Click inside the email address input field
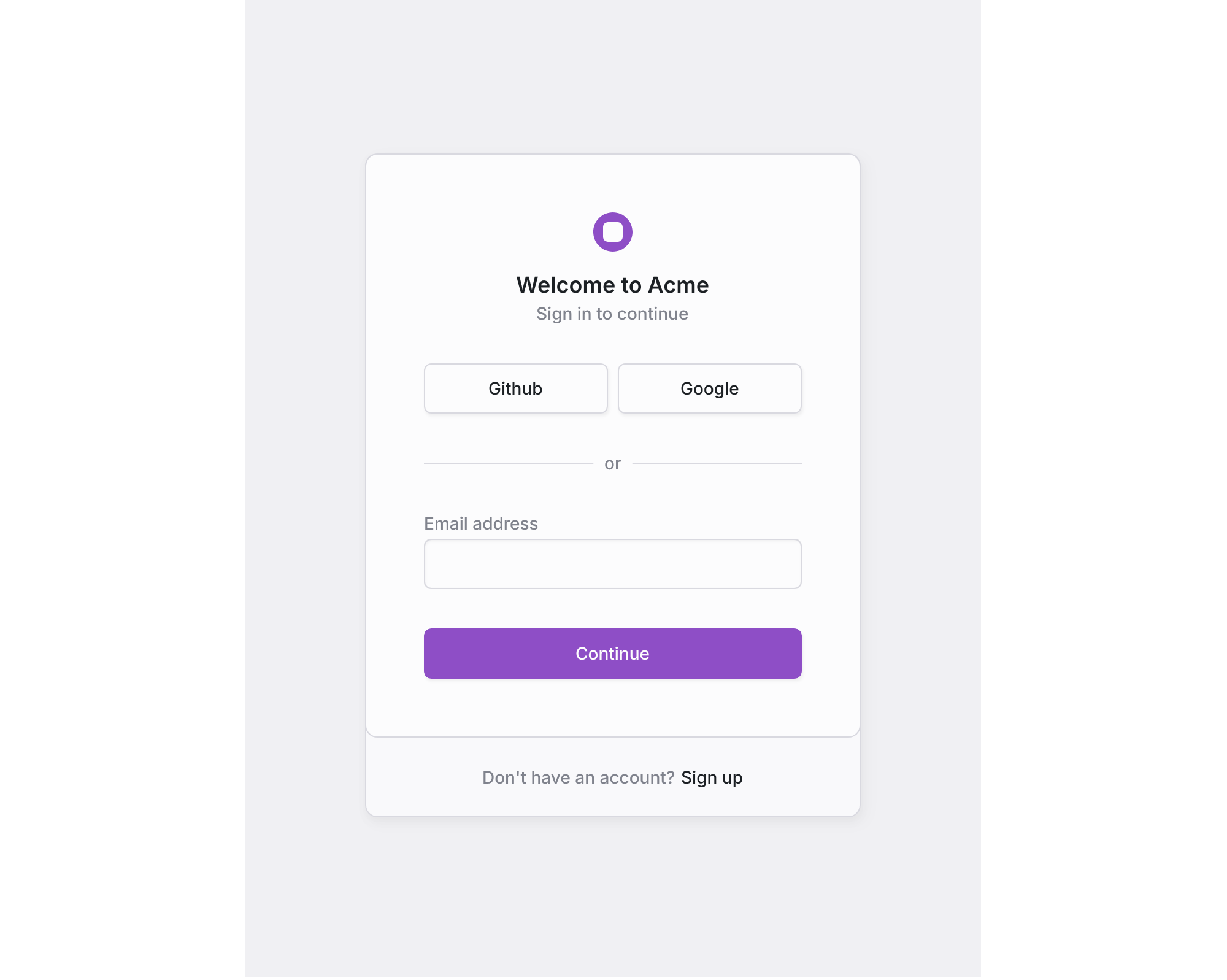 pos(612,563)
